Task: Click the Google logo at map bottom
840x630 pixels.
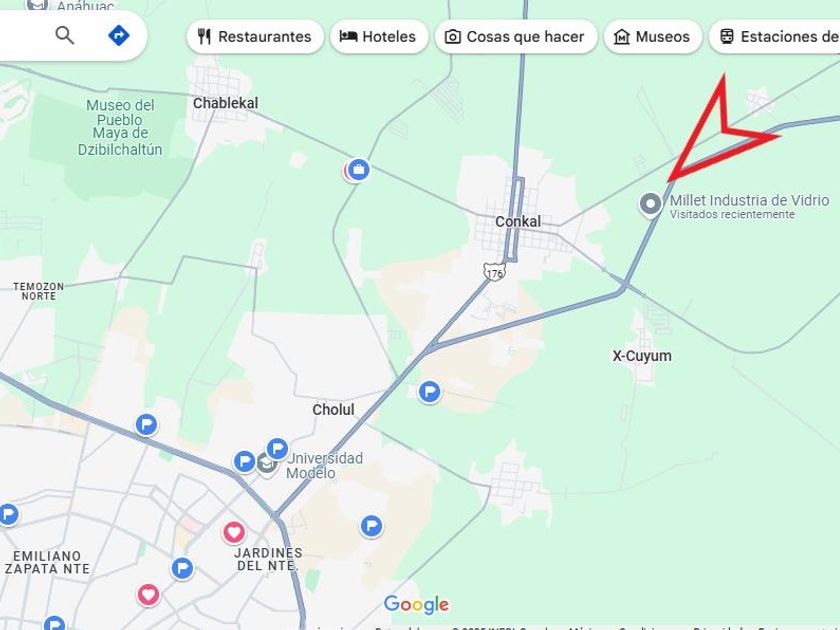Action: (416, 605)
